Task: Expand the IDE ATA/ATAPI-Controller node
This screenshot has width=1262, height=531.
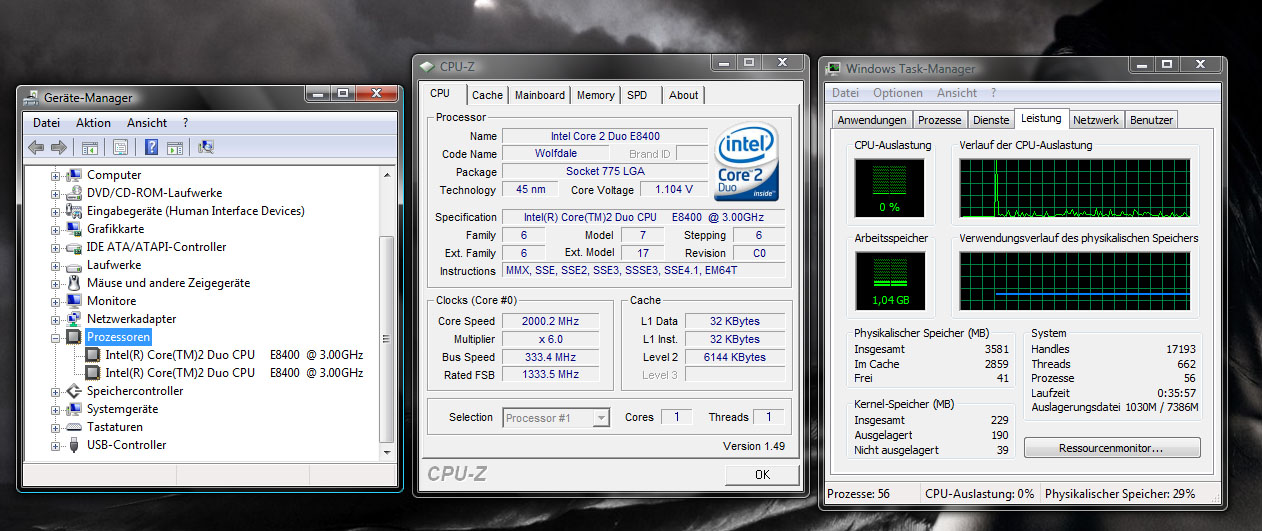Action: pyautogui.click(x=56, y=247)
